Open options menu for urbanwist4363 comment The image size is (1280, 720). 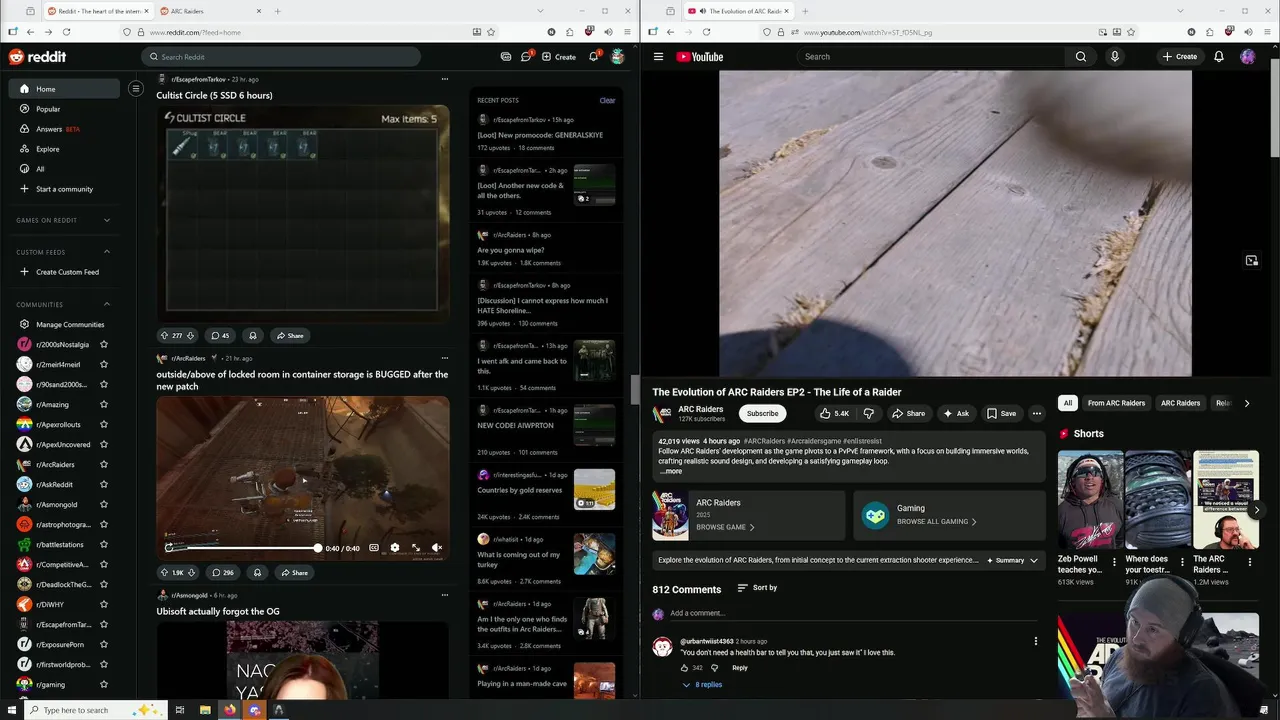tap(1035, 641)
